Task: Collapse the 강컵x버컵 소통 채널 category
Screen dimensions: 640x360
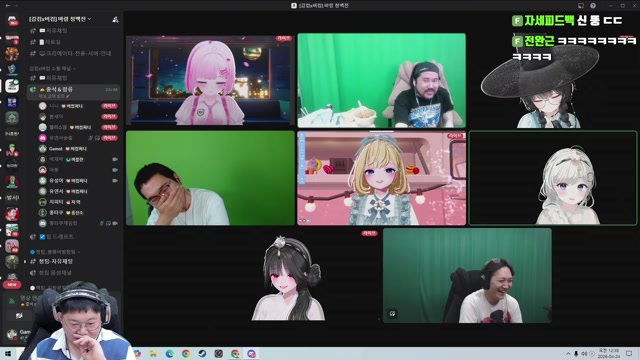Action: [52, 68]
